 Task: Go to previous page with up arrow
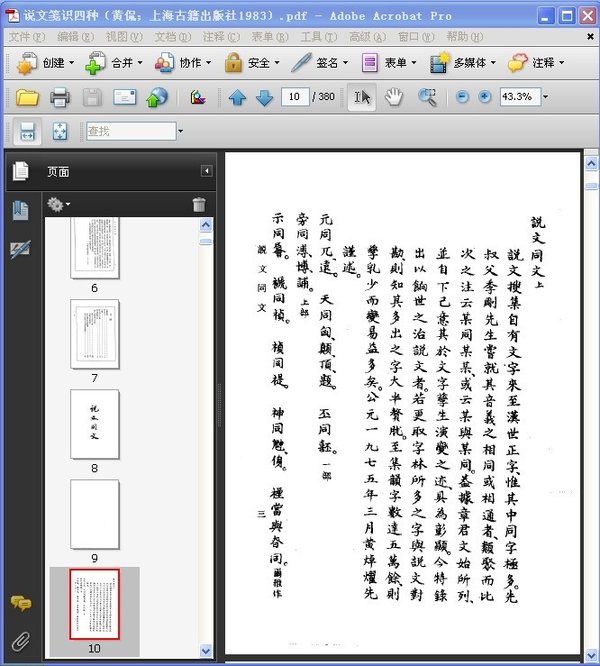[x=237, y=98]
